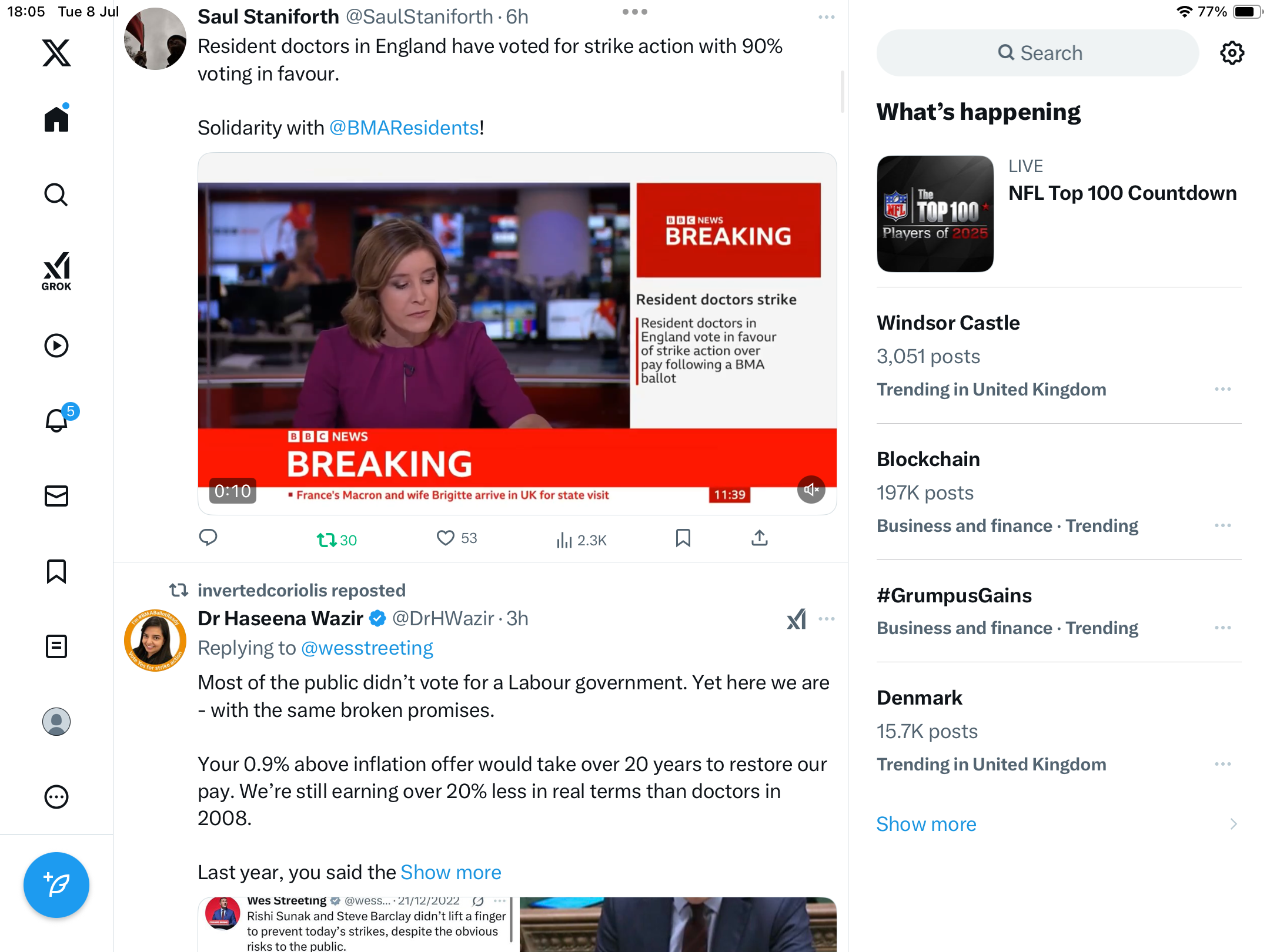Ask Grok about Dr Haseena Wazir's post
This screenshot has width=1270, height=952.
coord(796,619)
